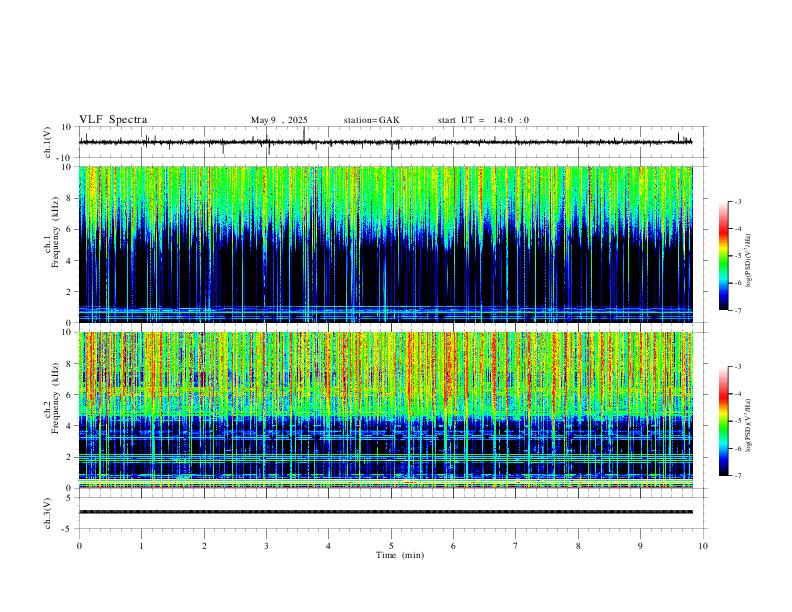Click the "7" tick on the time axis
Viewport: 792px width, 612px height.
(516, 546)
